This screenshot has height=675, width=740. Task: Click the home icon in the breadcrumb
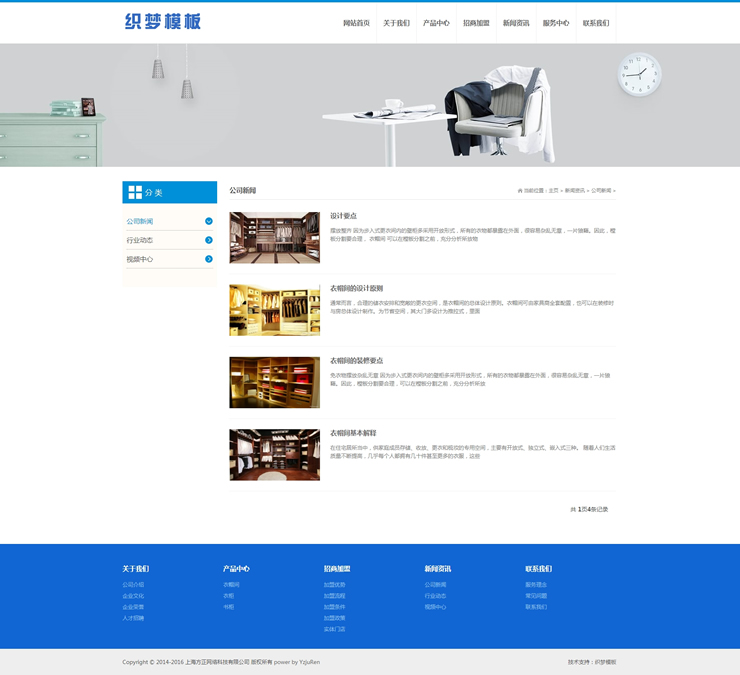click(520, 190)
